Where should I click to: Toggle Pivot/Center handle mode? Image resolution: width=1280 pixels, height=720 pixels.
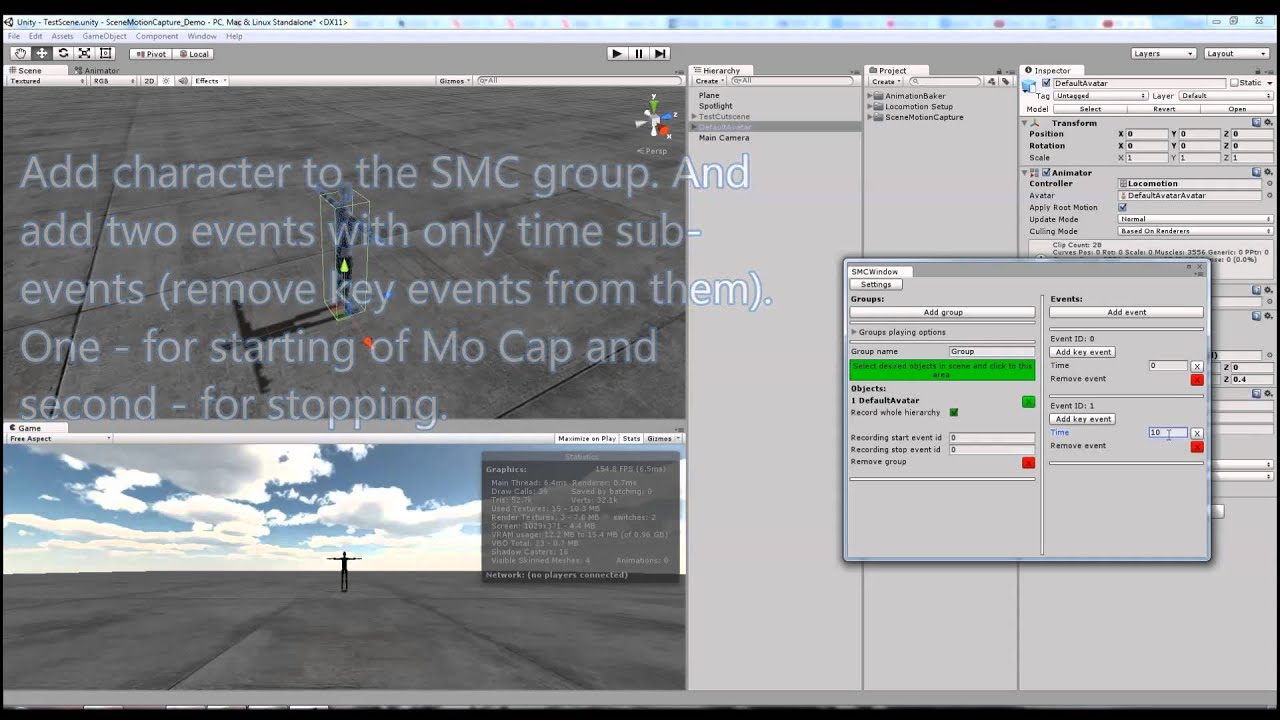149,54
